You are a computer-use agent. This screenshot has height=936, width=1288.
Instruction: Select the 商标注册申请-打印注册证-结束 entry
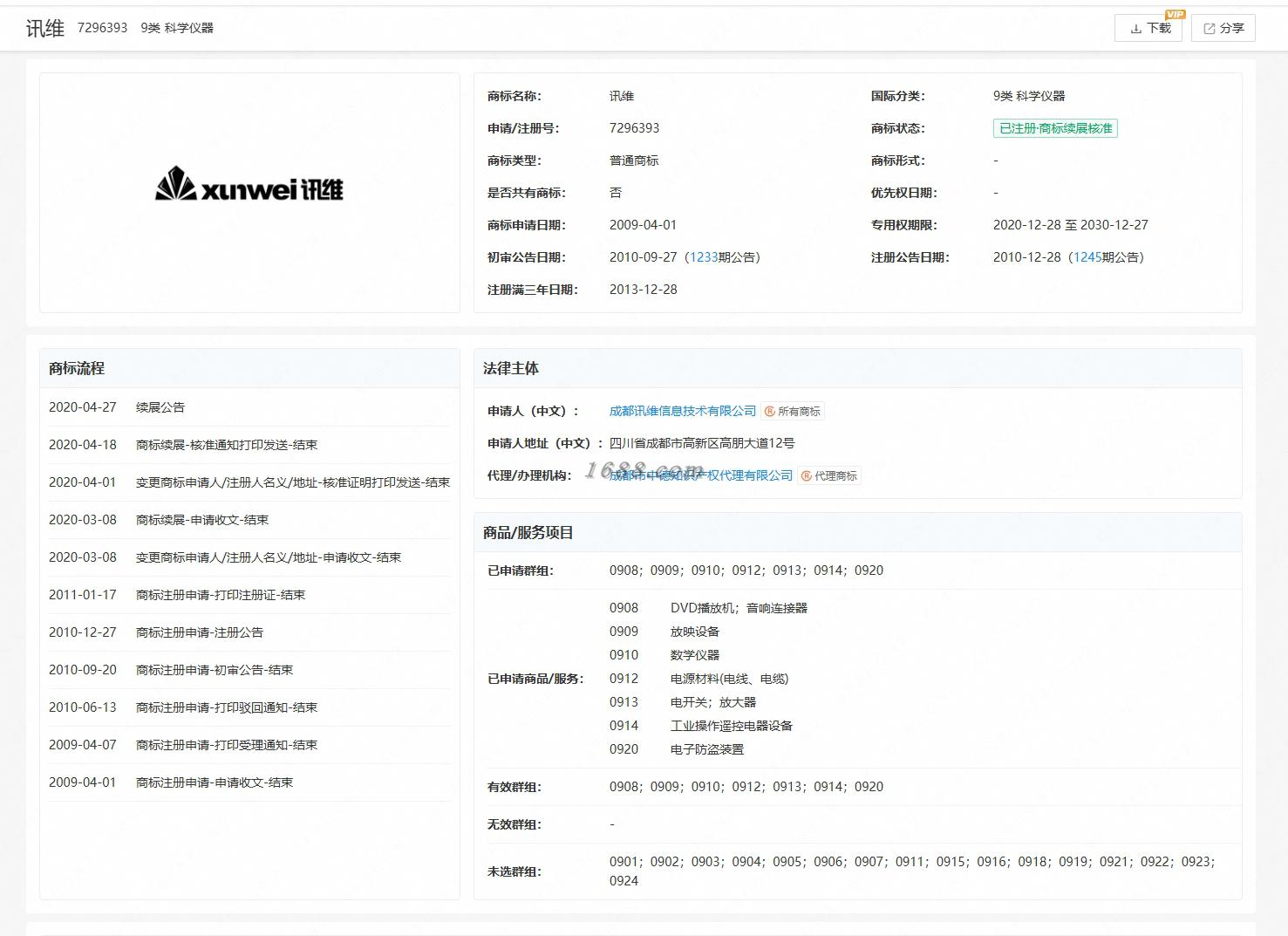(249, 595)
